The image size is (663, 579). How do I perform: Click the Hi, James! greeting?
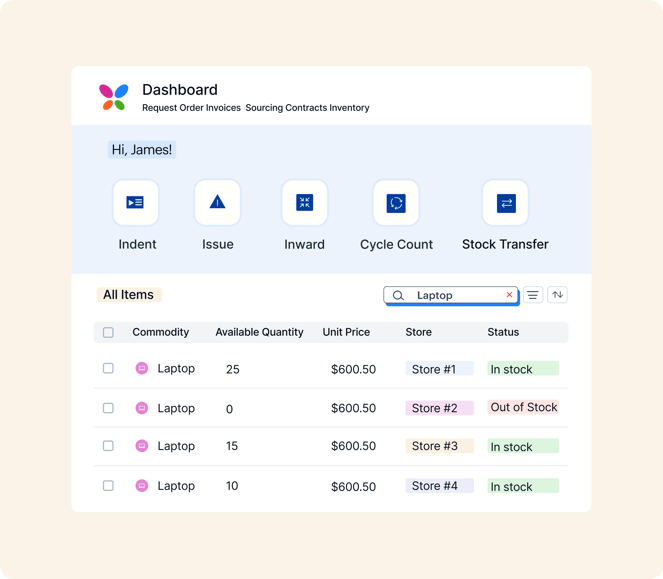coord(142,150)
